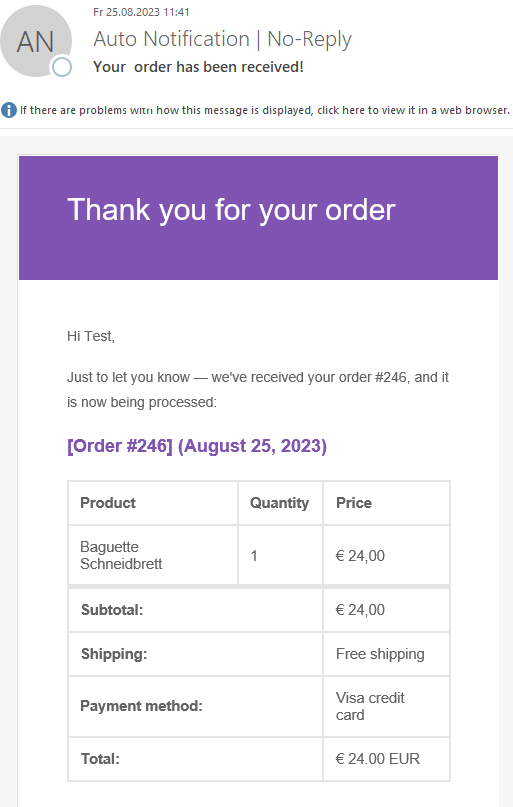The image size is (513, 807).
Task: Click the Baguette Schneidbrett product cell
Action: pos(153,555)
